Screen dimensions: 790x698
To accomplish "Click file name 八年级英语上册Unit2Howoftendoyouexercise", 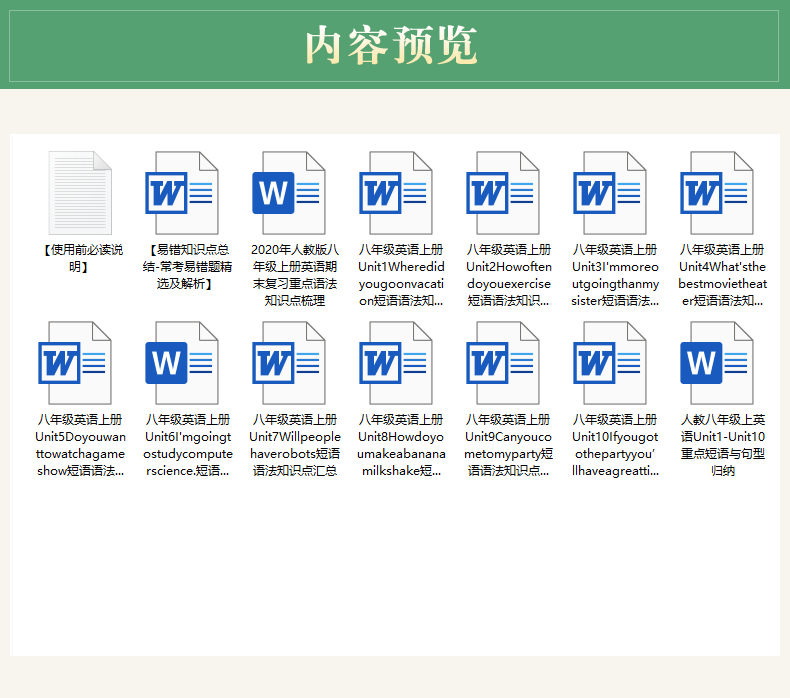I will (x=508, y=275).
